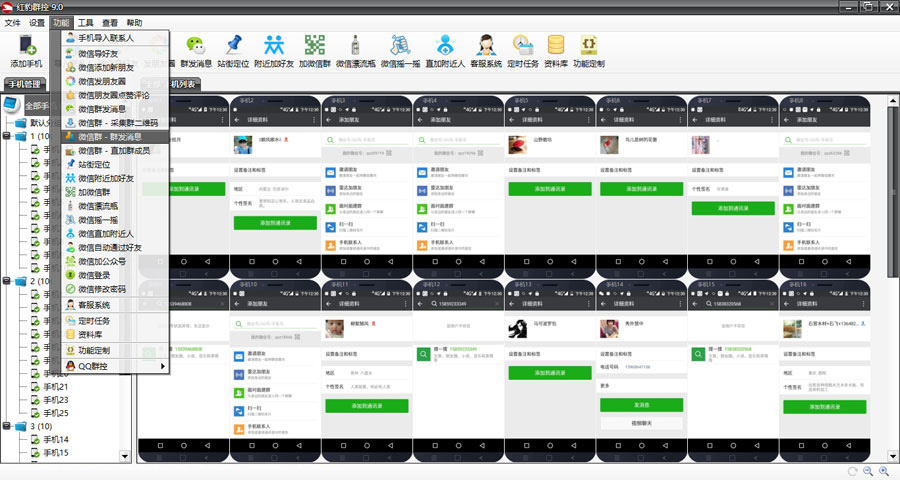Screen dimensions: 900x480
Task: Click the search field on 手机3 screen
Action: (x=367, y=140)
